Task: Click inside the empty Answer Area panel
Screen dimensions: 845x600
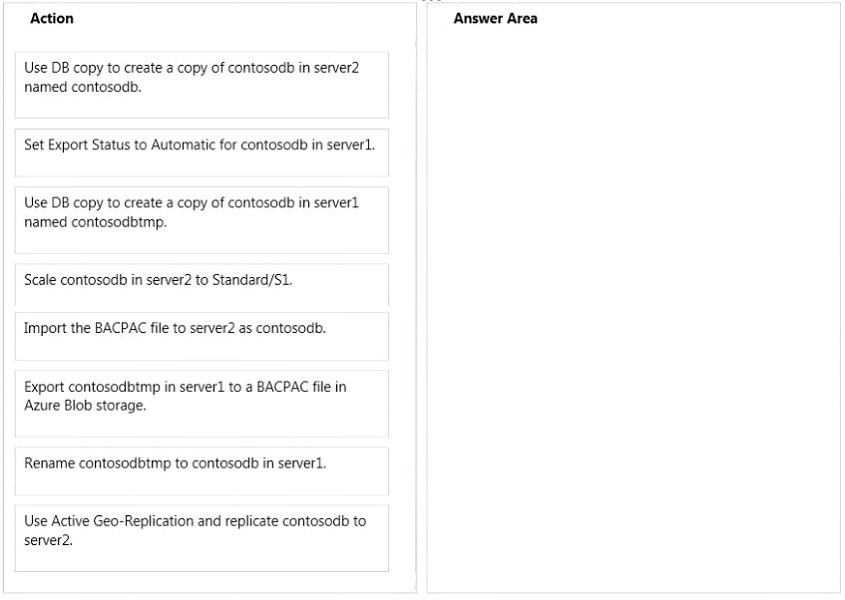Action: (633, 313)
